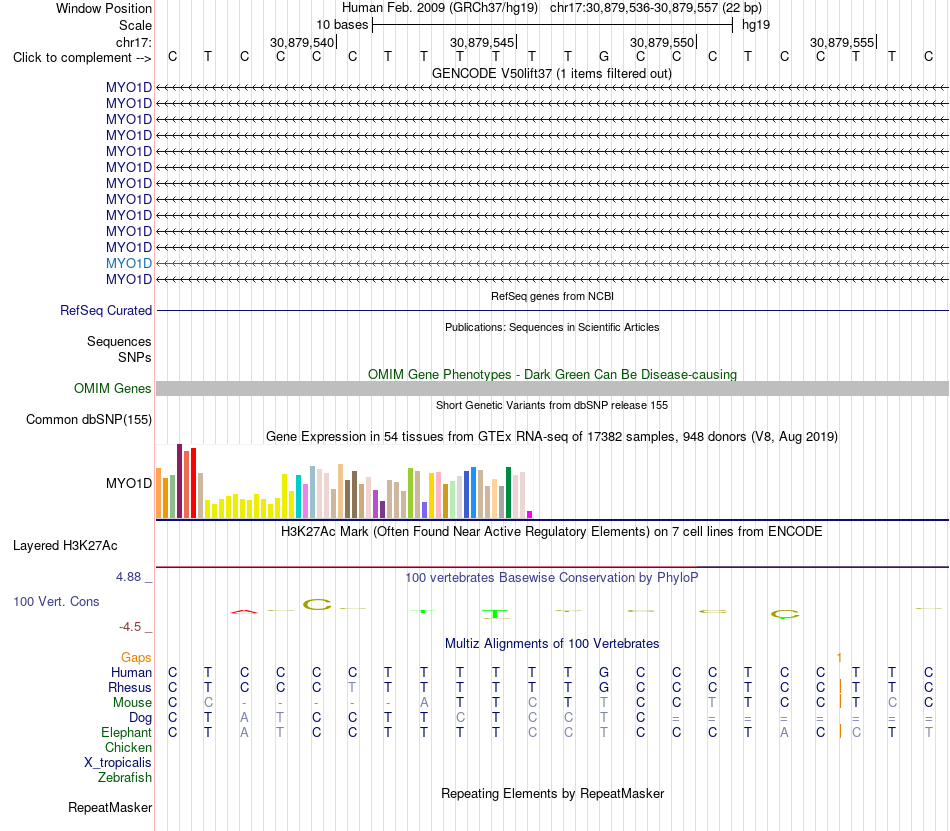Click the G base in the Rhesus alignment row
This screenshot has height=831, width=950.
(x=603, y=687)
